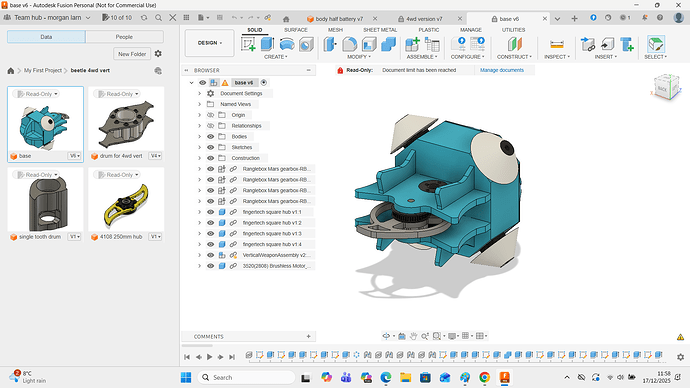This screenshot has height=388, width=690.
Task: Toggle visibility of fingertech square hub v1:1
Action: (210, 212)
